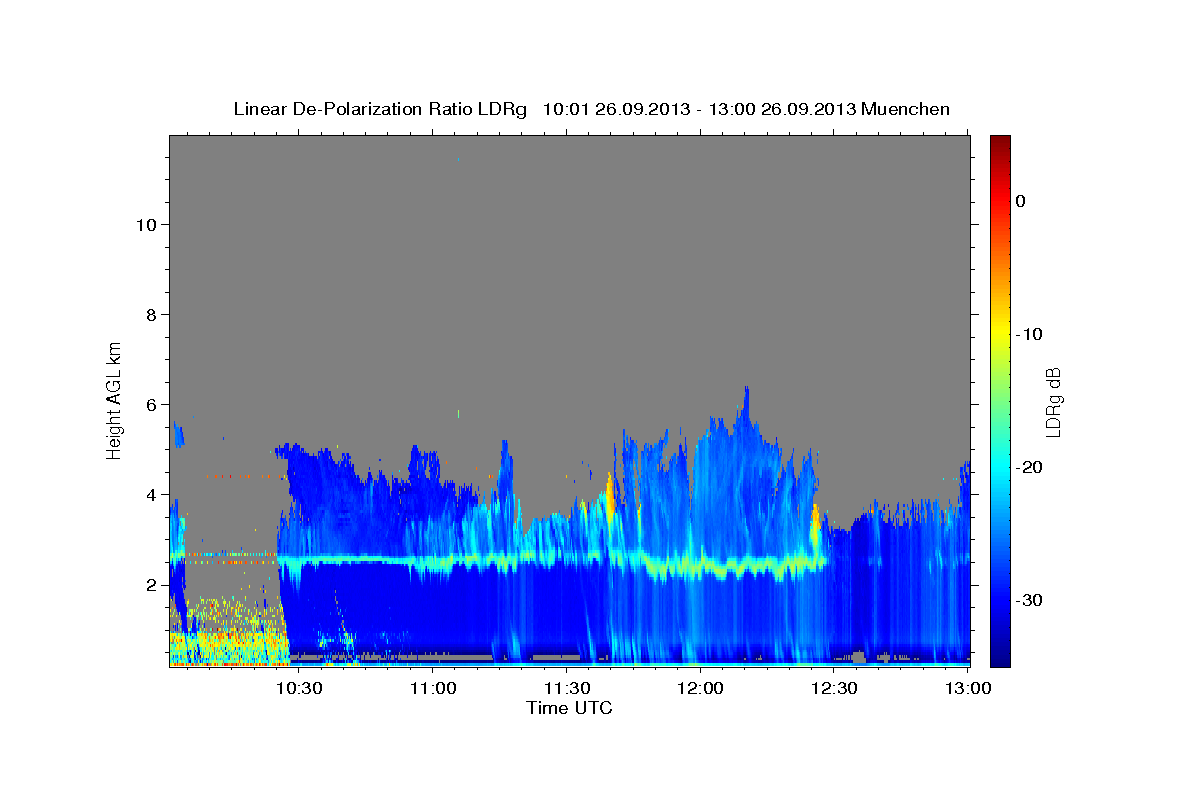The height and width of the screenshot is (800, 1200).
Task: Click the colorbar value label -30
Action: point(1030,600)
